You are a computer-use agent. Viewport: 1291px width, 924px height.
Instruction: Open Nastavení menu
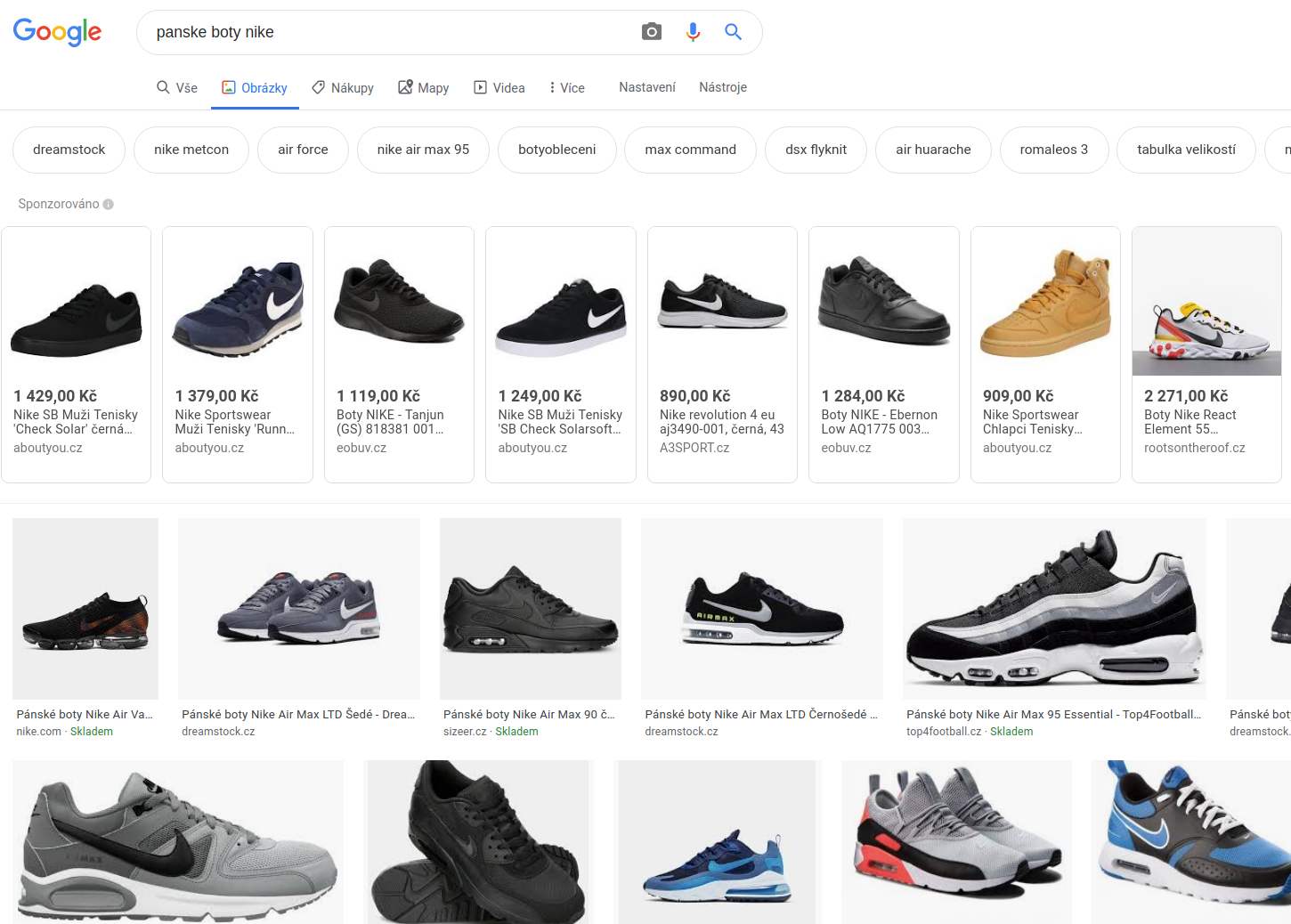point(647,87)
